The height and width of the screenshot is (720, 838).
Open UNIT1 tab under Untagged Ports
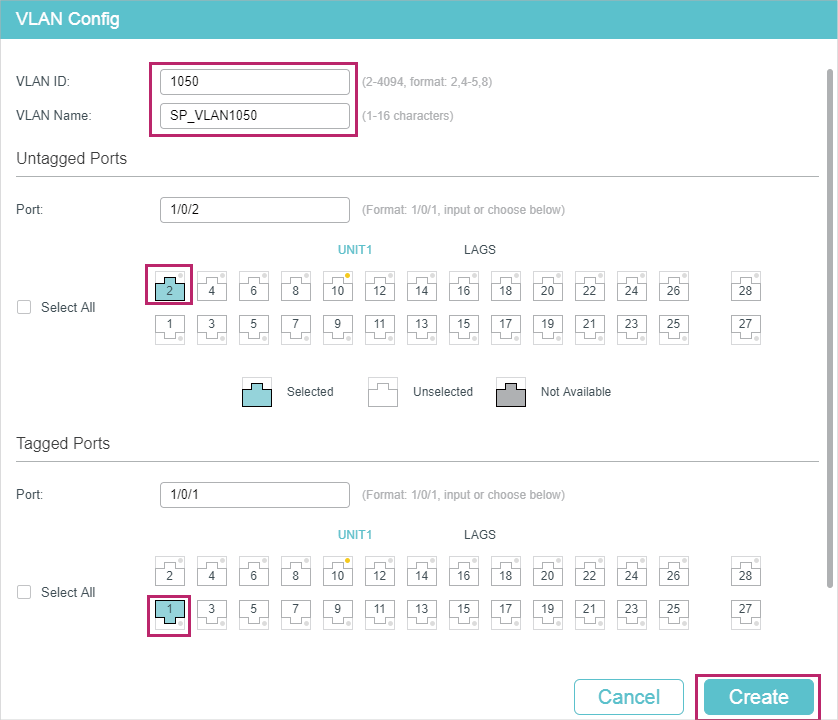point(354,250)
